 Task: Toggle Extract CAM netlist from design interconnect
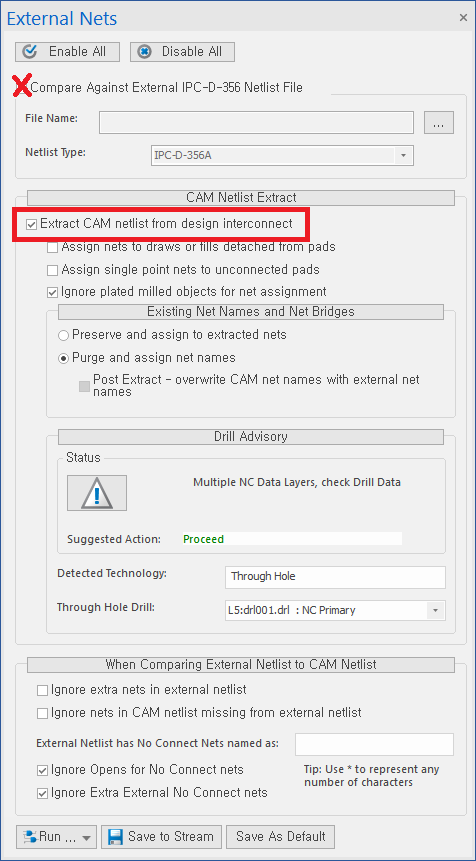[x=32, y=224]
